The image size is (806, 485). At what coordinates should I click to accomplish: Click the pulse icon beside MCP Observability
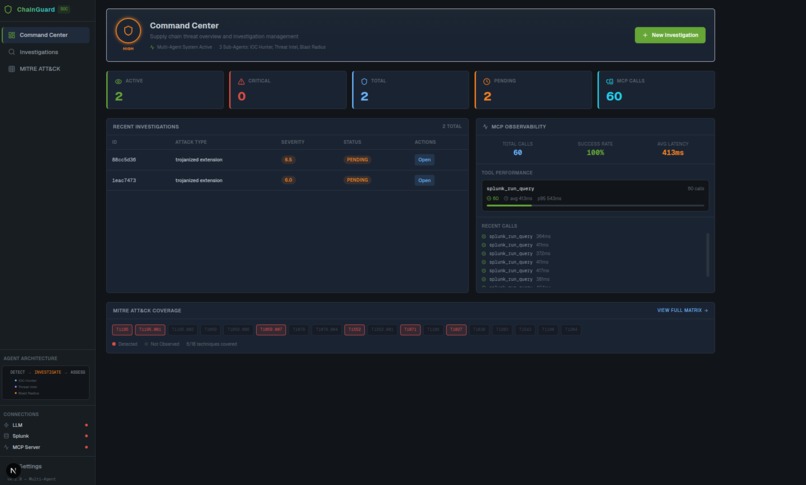pos(485,126)
